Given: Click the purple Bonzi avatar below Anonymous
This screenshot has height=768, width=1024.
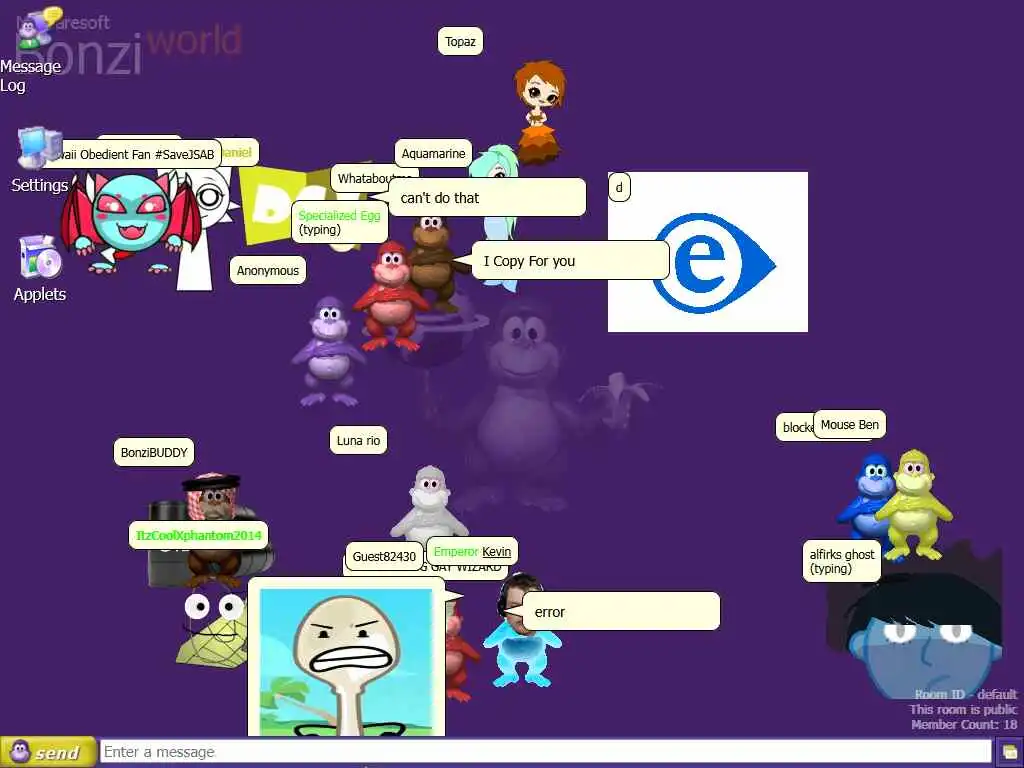Looking at the screenshot, I should click(329, 351).
